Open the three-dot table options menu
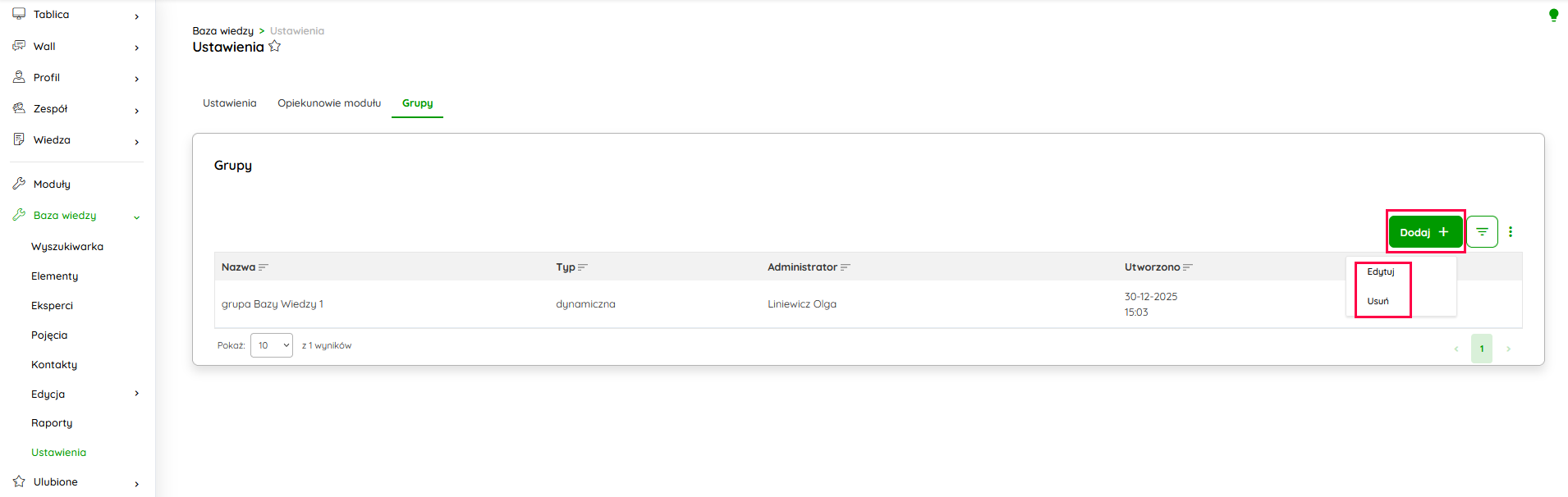This screenshot has width=1568, height=497. pyautogui.click(x=1511, y=232)
